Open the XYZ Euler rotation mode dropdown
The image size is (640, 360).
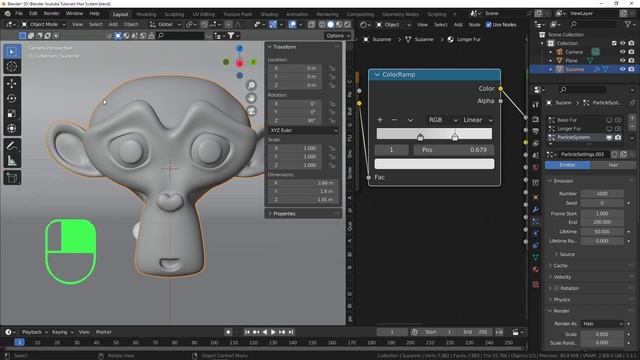click(x=303, y=130)
